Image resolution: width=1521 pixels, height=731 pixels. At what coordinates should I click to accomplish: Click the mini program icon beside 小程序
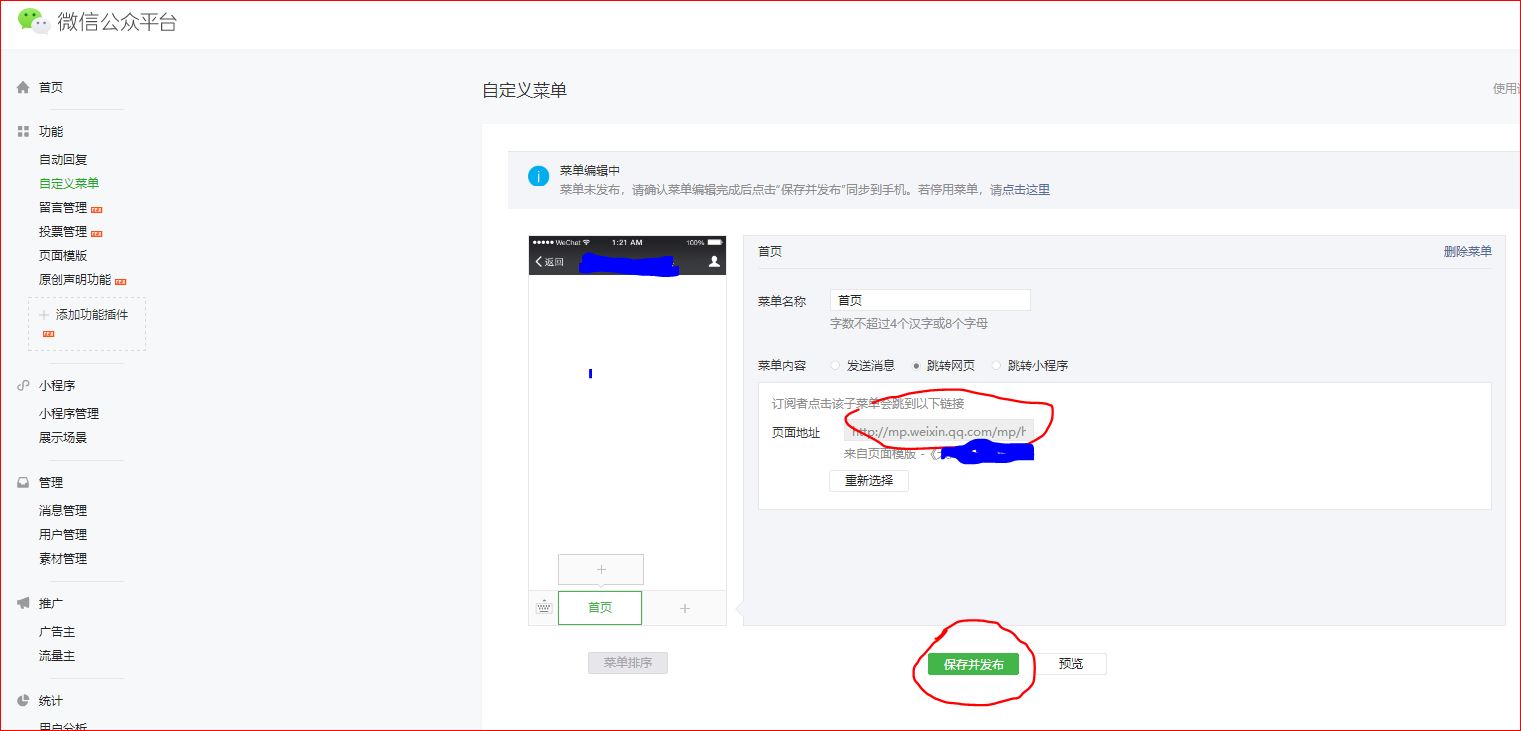pyautogui.click(x=23, y=386)
